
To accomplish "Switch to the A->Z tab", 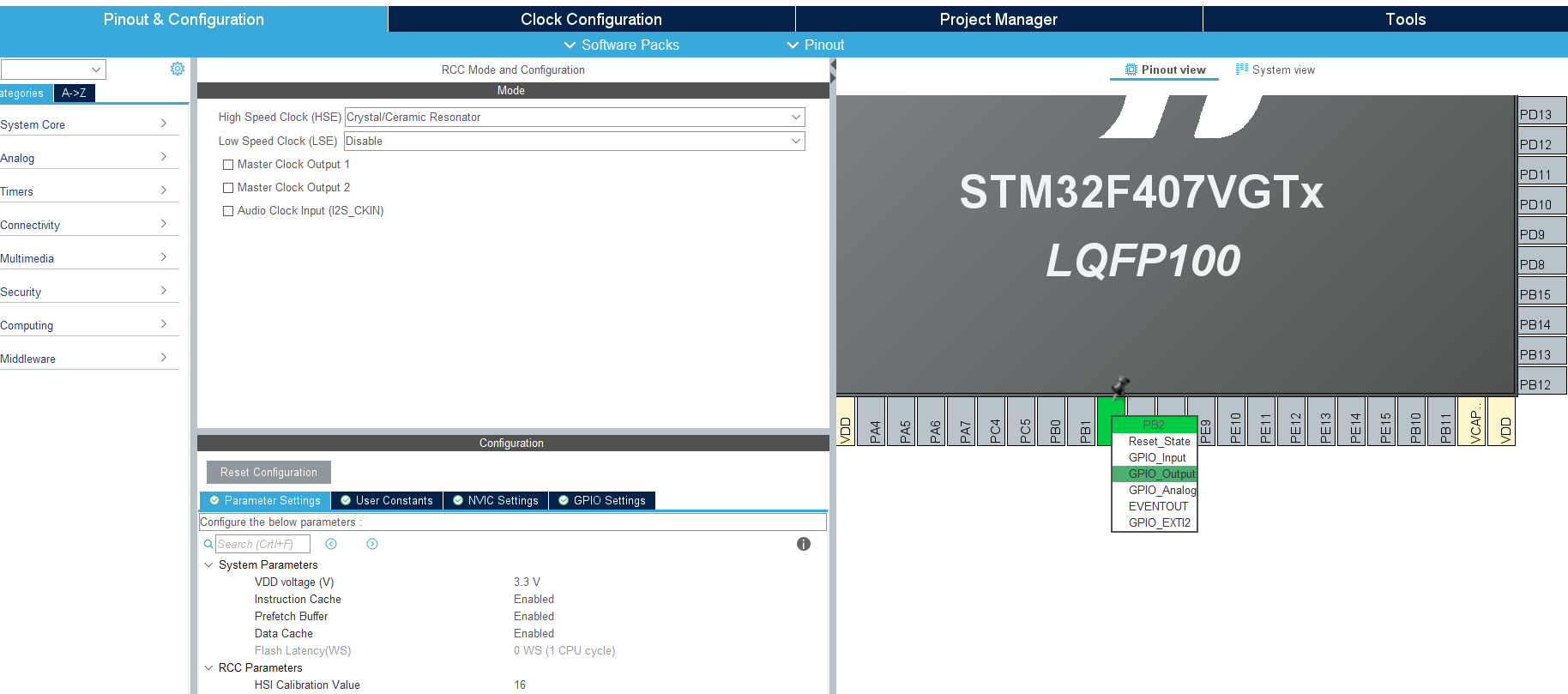I will point(74,93).
